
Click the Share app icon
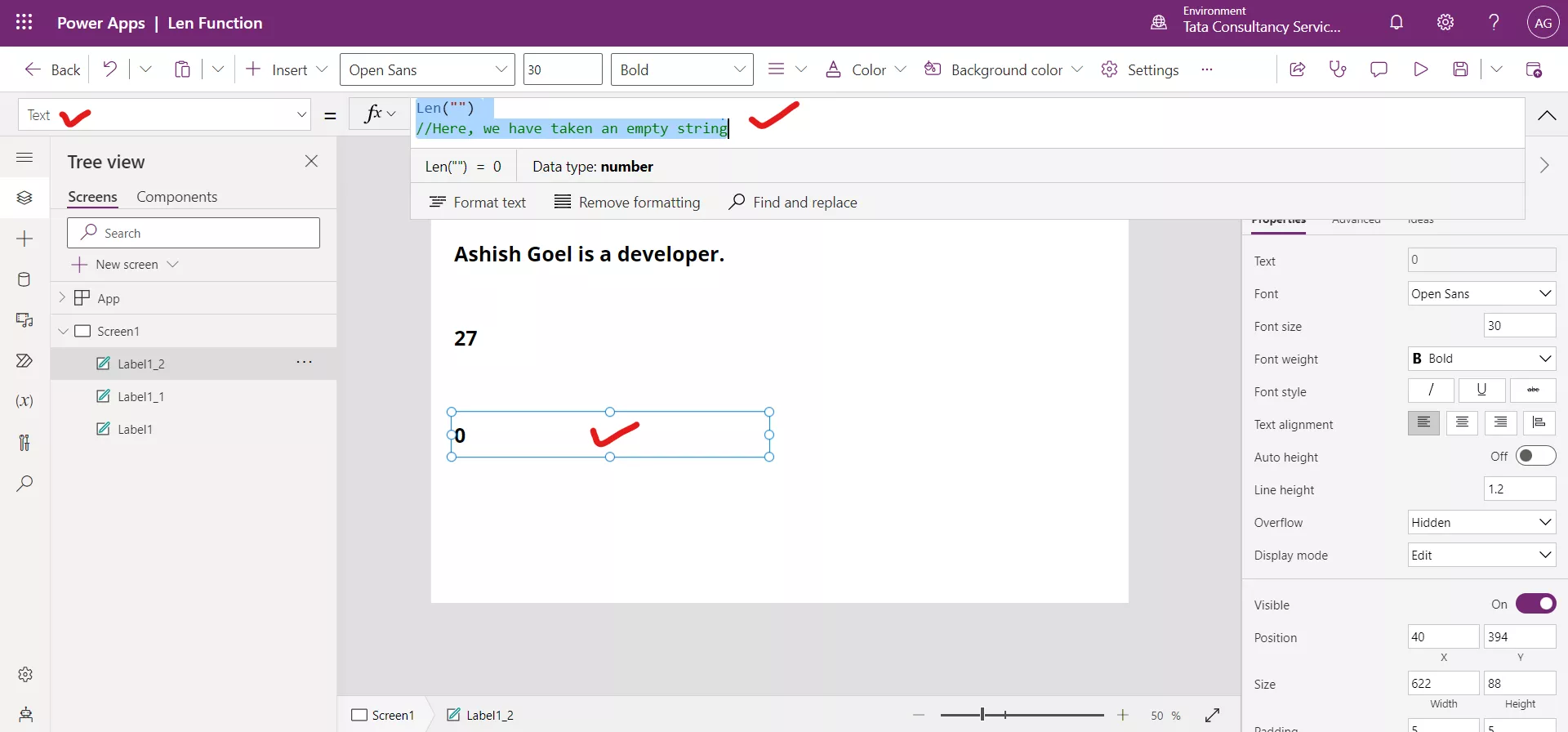(1297, 69)
